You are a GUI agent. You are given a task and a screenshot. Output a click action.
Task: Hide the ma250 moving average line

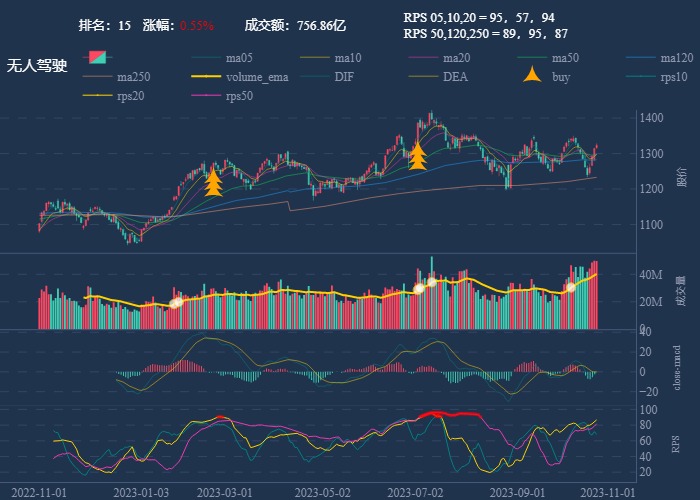133,77
